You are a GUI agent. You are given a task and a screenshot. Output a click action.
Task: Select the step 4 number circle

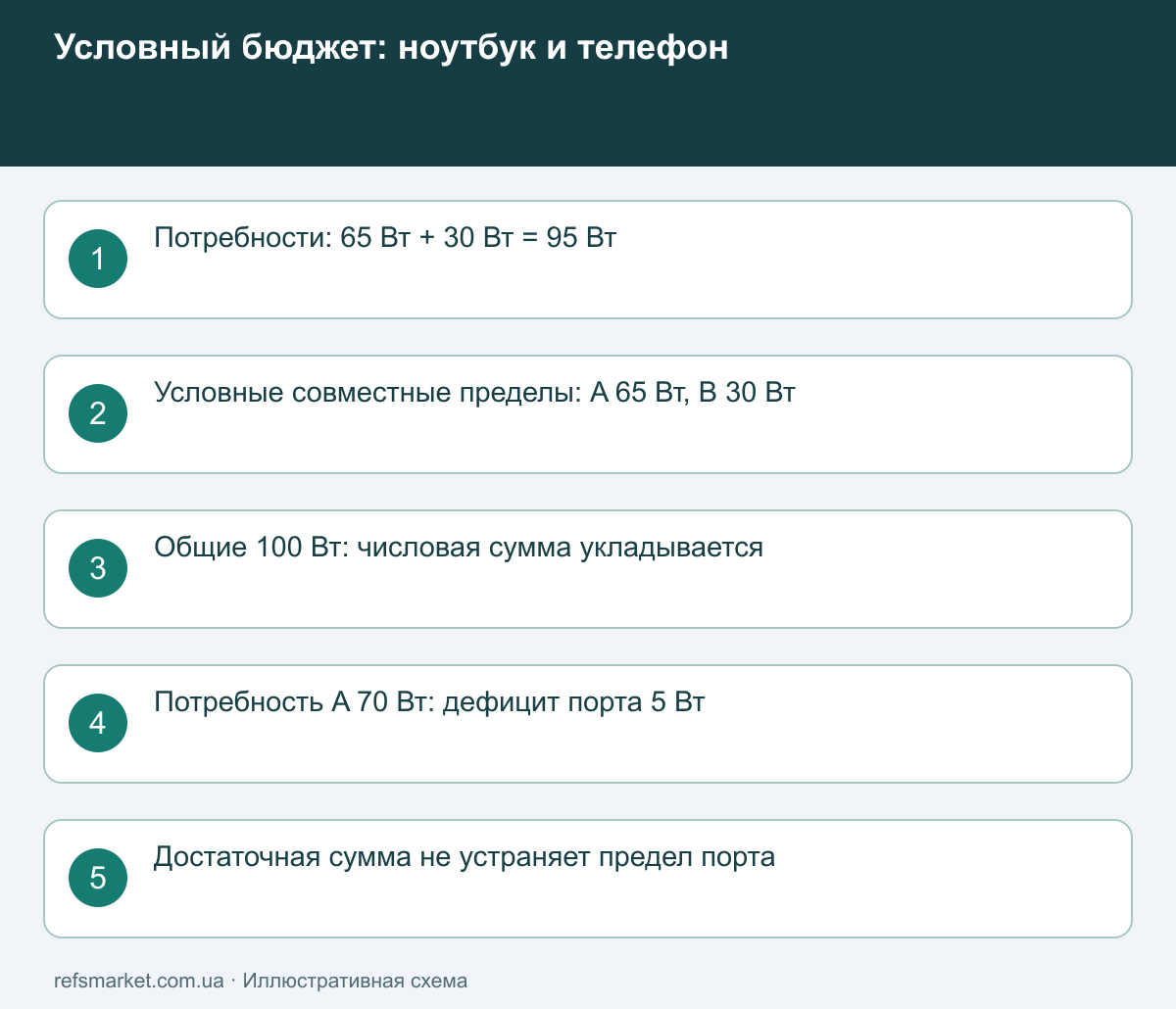tap(98, 723)
